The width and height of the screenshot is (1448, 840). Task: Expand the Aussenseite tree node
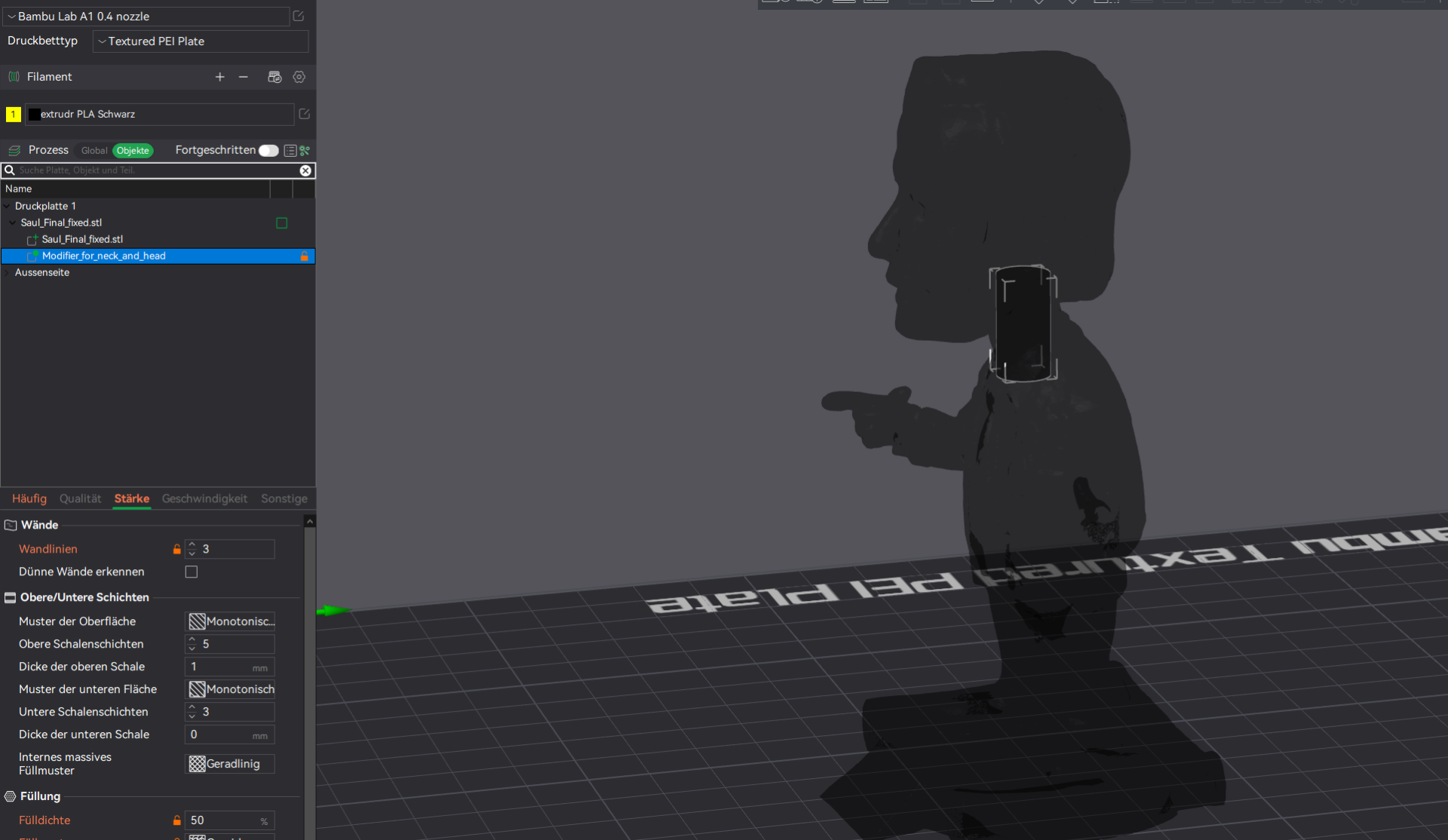(8, 272)
